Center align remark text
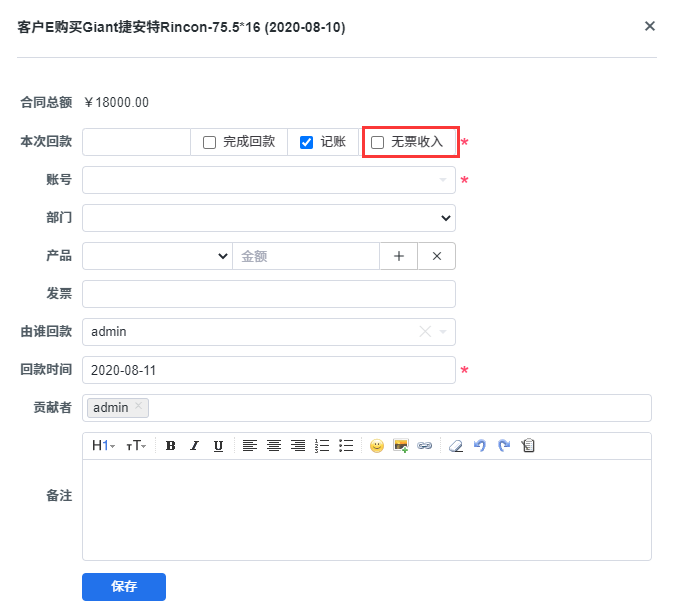This screenshot has height=612, width=675. tap(274, 445)
